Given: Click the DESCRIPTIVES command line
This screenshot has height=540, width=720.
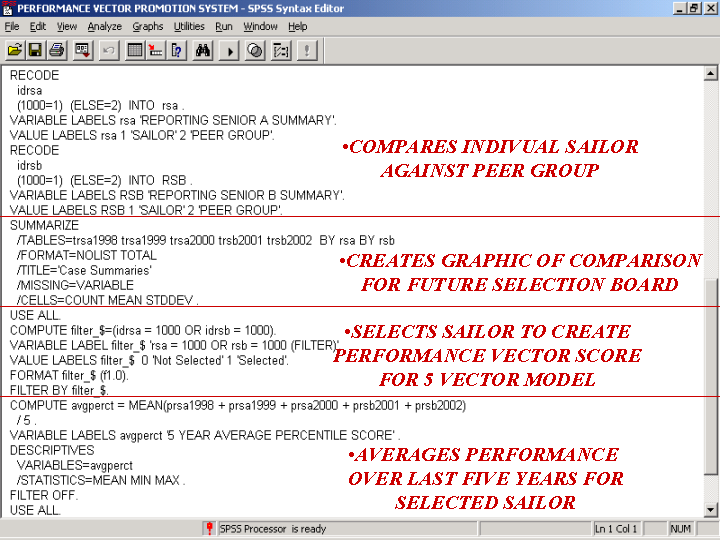Looking at the screenshot, I should click(x=52, y=450).
